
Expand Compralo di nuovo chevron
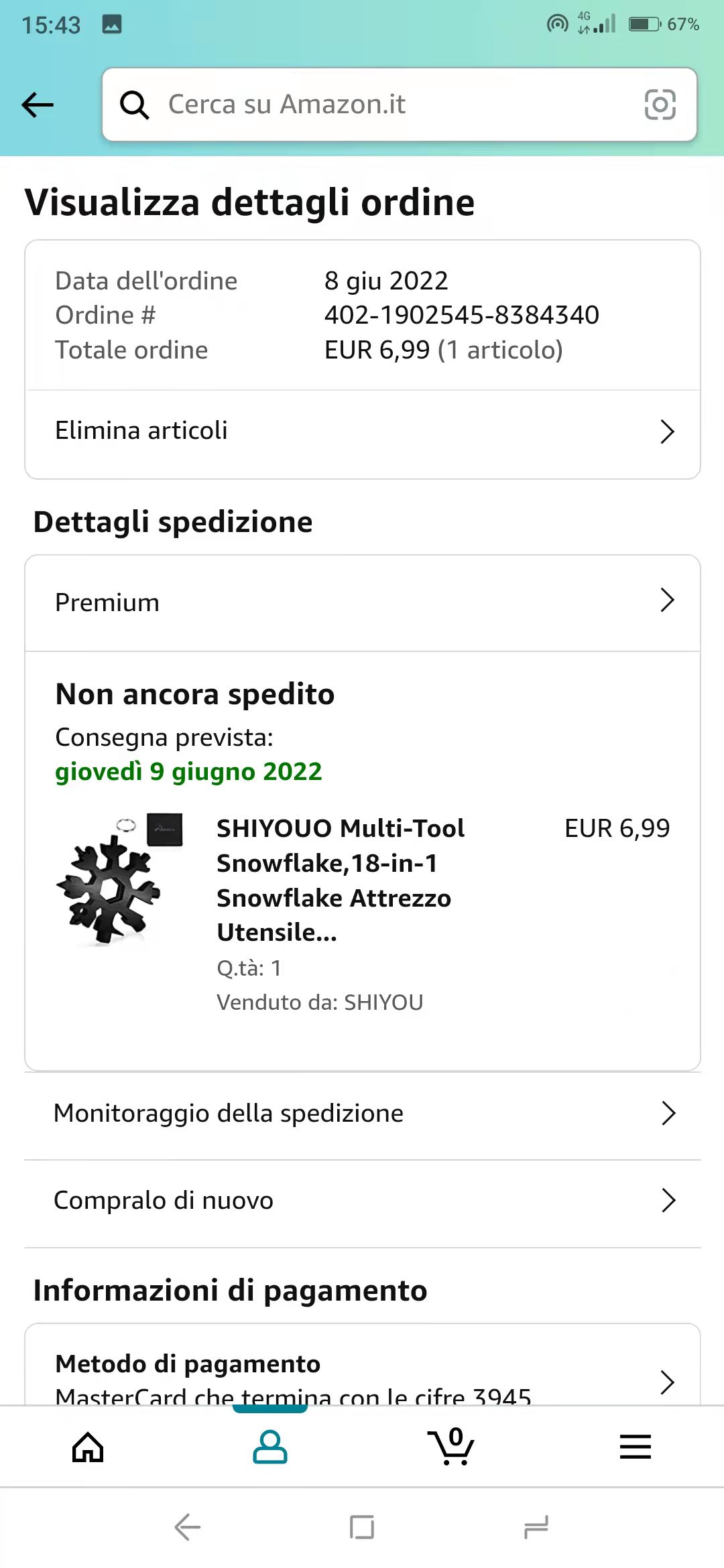click(x=668, y=1200)
